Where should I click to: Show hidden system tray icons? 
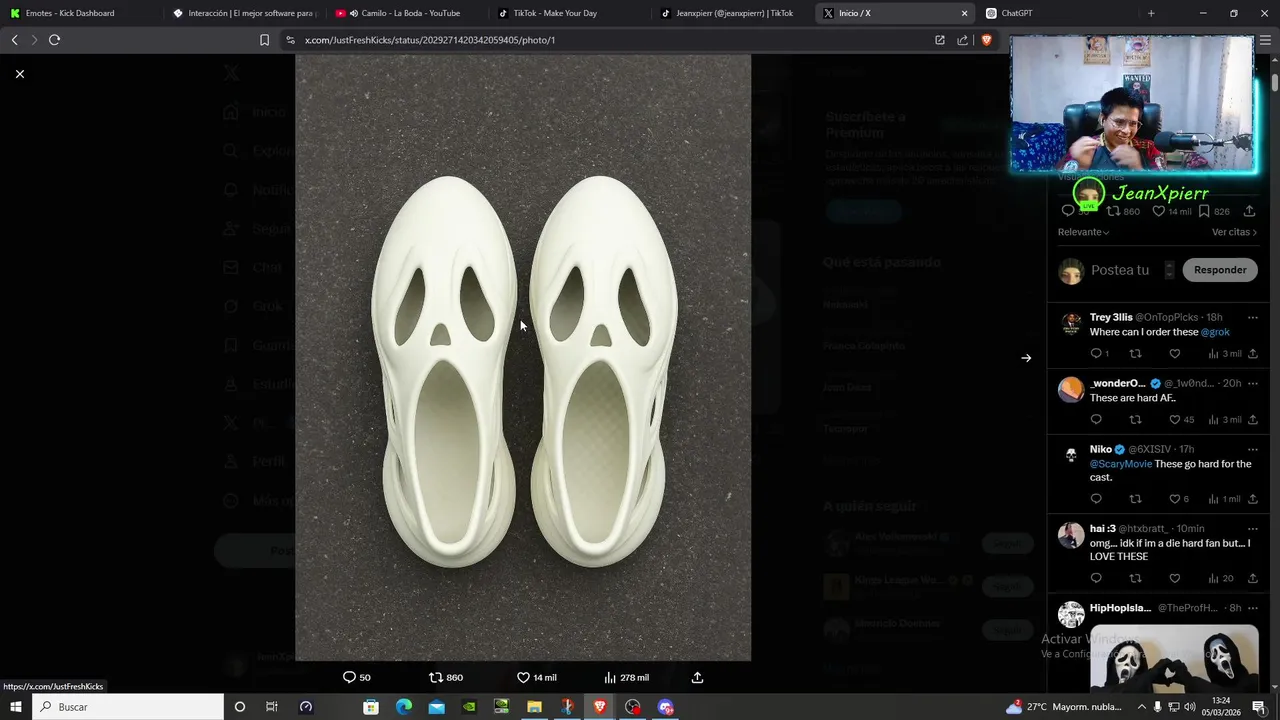click(1142, 707)
